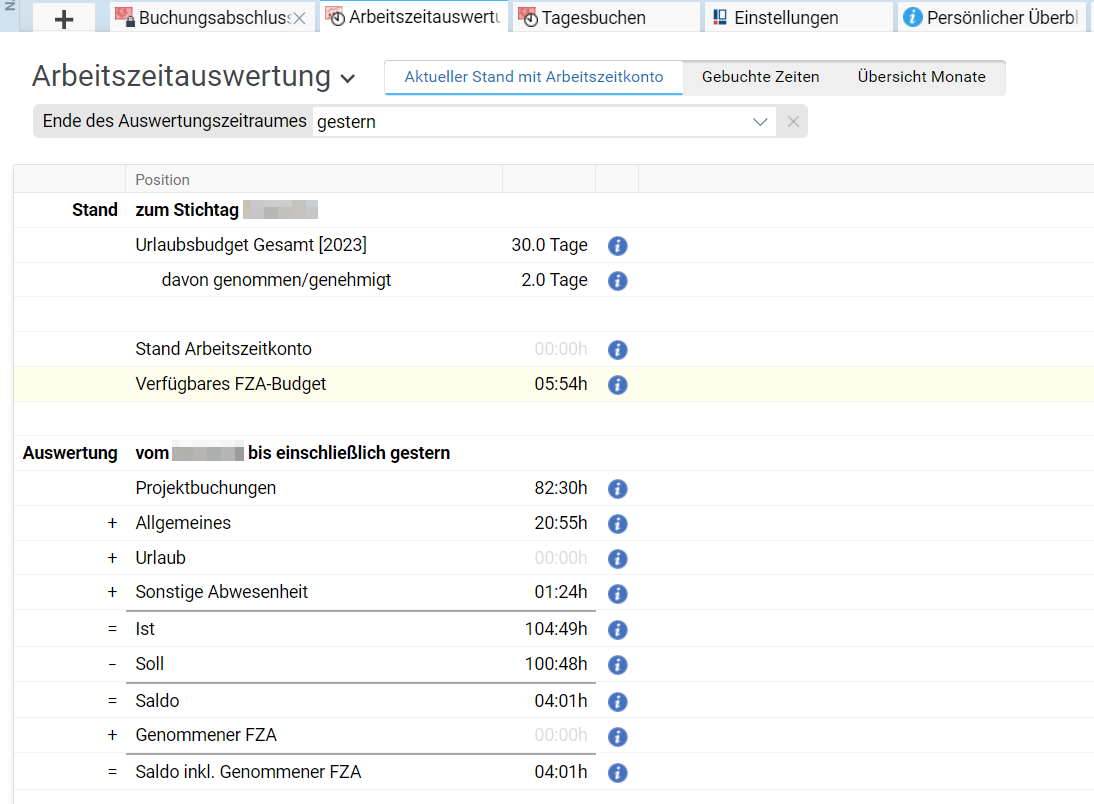The width and height of the screenshot is (1094, 804).
Task: Click the 104:49h Ist value
Action: pyautogui.click(x=555, y=629)
